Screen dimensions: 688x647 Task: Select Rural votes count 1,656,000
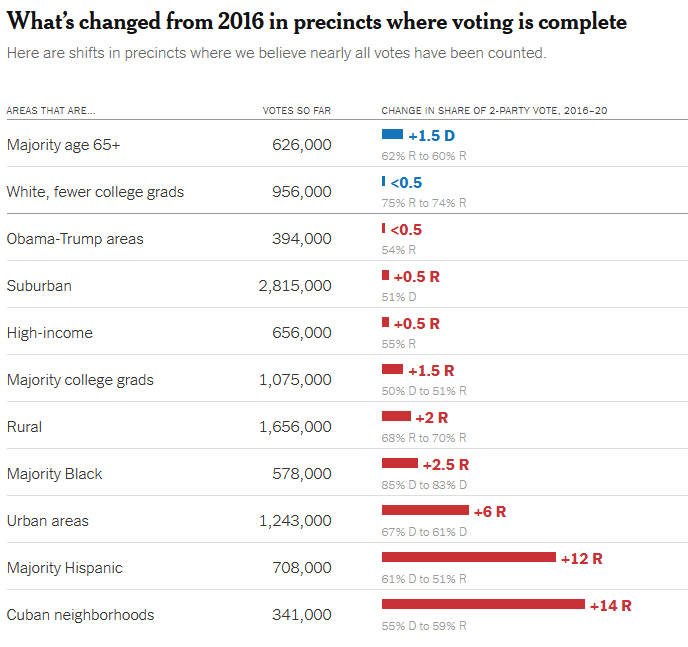(x=295, y=426)
